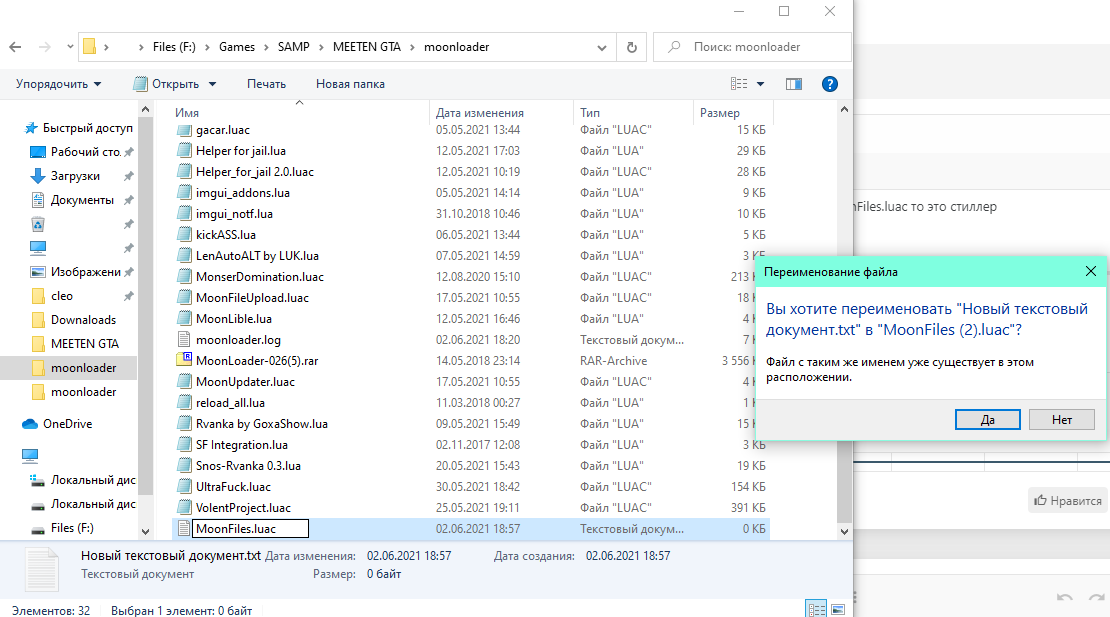Viewport: 1110px width, 617px height.
Task: Confirm rename with the Да button
Action: [x=988, y=420]
